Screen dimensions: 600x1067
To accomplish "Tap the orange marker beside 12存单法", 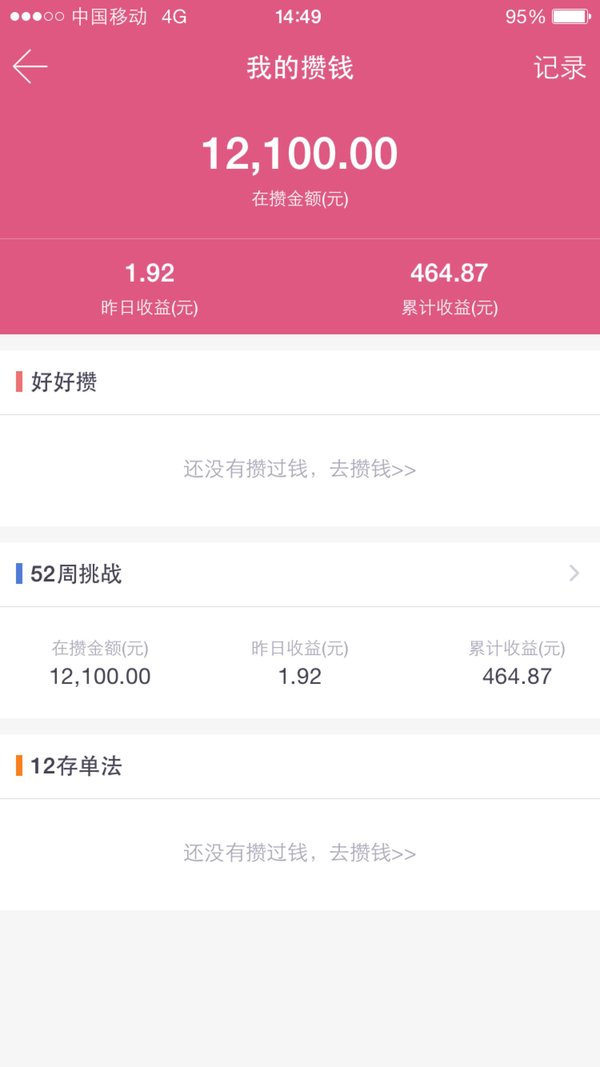I will (19, 766).
